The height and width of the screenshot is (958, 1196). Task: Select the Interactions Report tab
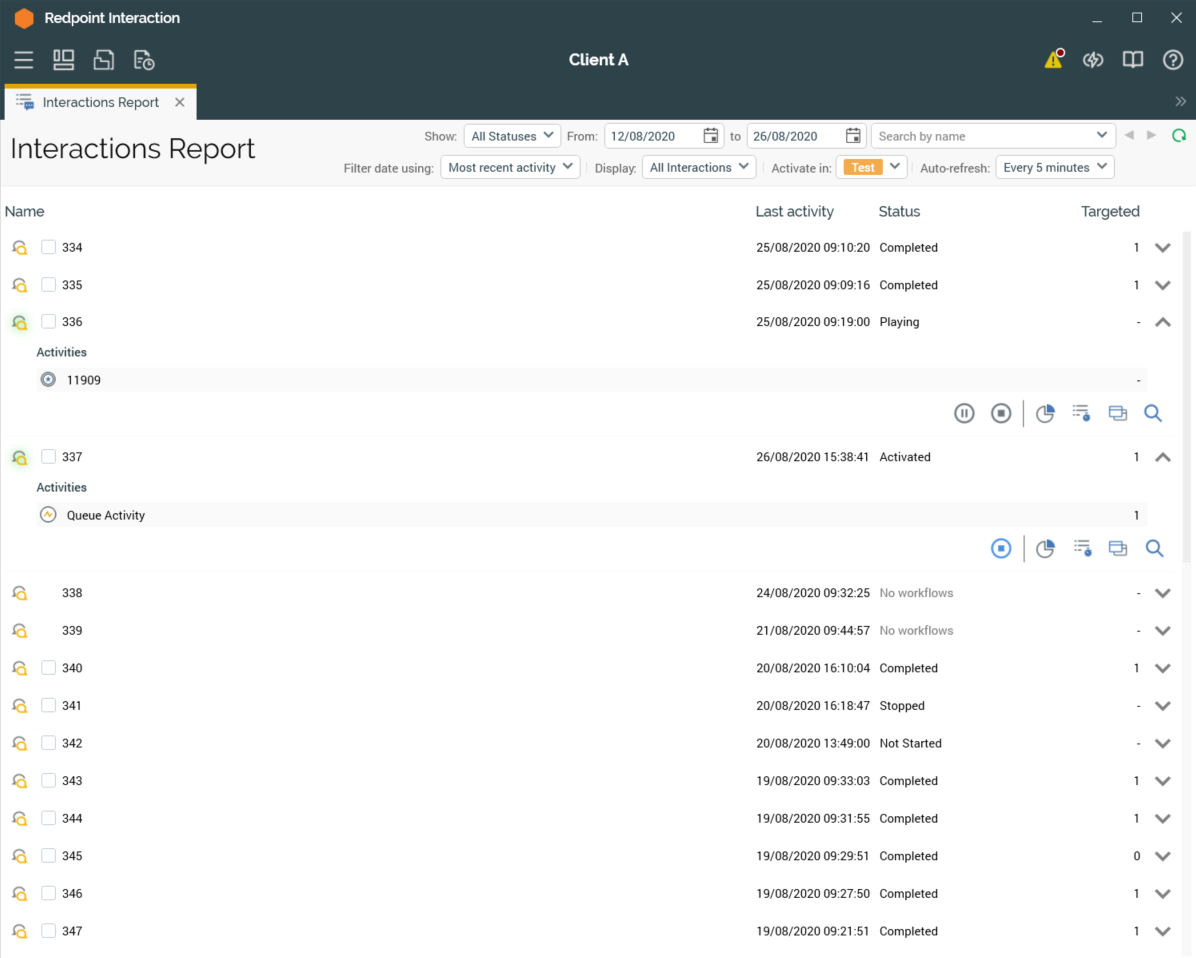(x=100, y=103)
